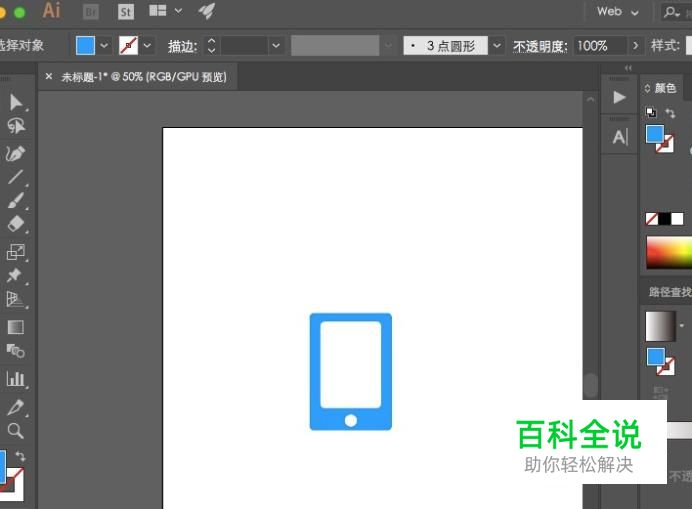Screen dimensions: 692x509
Task: Pick a color from the spectrum bar
Action: (669, 252)
